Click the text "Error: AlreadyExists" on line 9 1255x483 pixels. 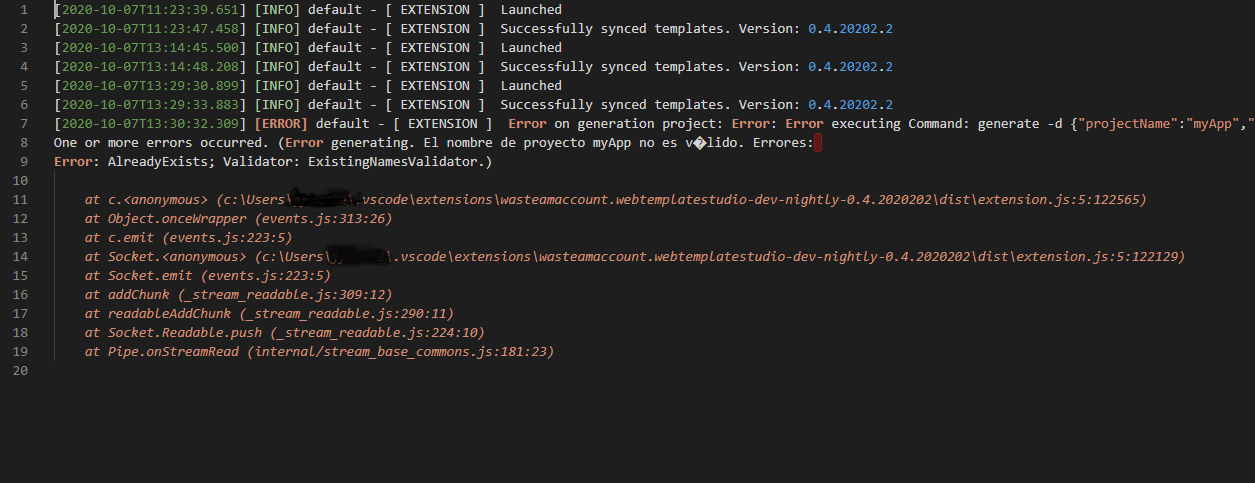click(126, 162)
